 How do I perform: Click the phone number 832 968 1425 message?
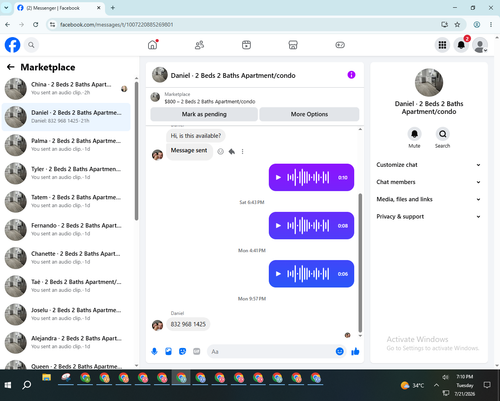tap(188, 324)
